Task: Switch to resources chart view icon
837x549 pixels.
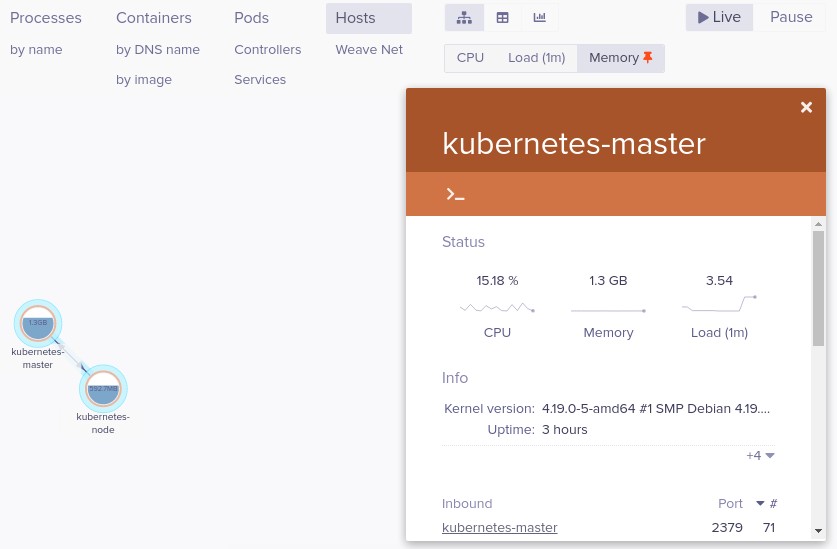Action: (x=540, y=18)
